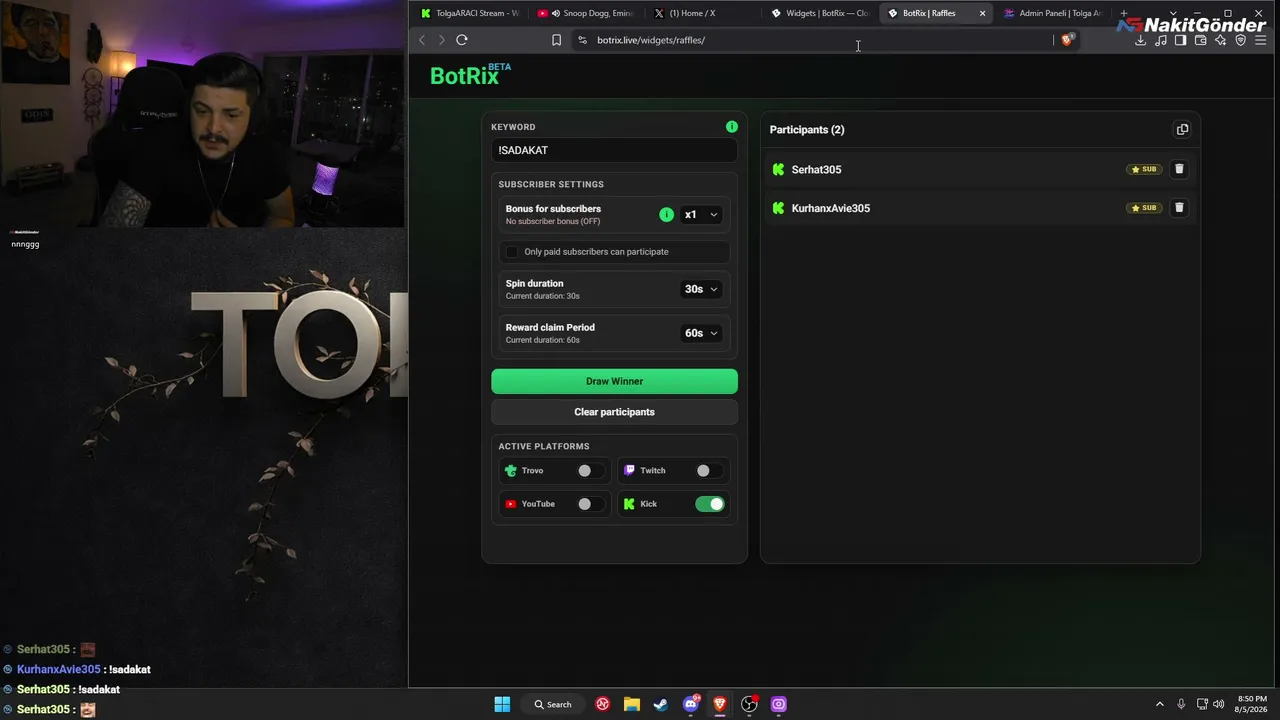Open the browser downloads icon
Viewport: 1280px width, 720px height.
pyautogui.click(x=1140, y=40)
